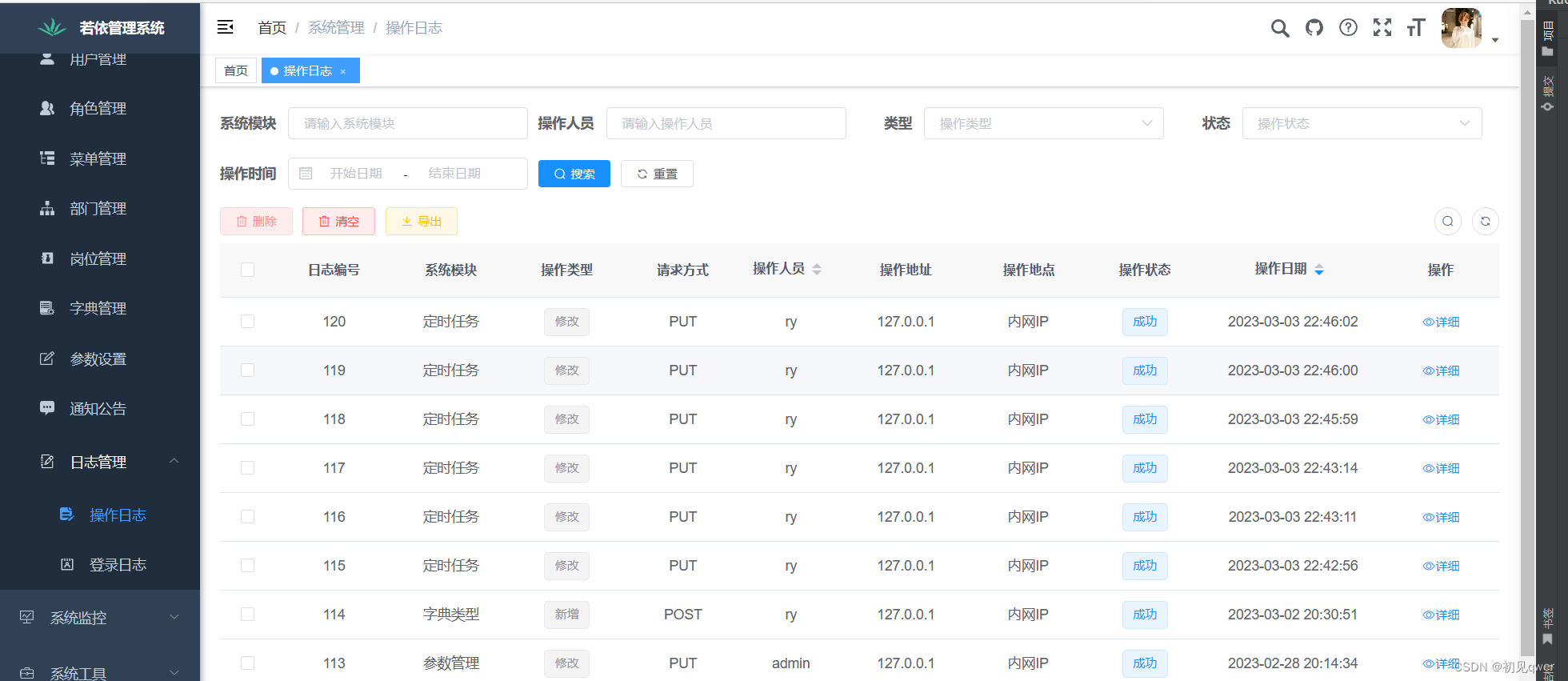Click the blue 搜索 button

click(574, 174)
